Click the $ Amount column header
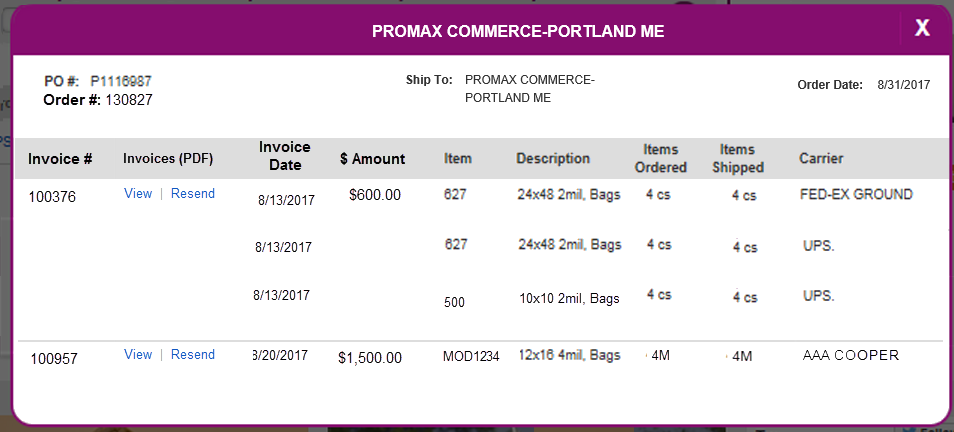954x432 pixels. (x=372, y=159)
